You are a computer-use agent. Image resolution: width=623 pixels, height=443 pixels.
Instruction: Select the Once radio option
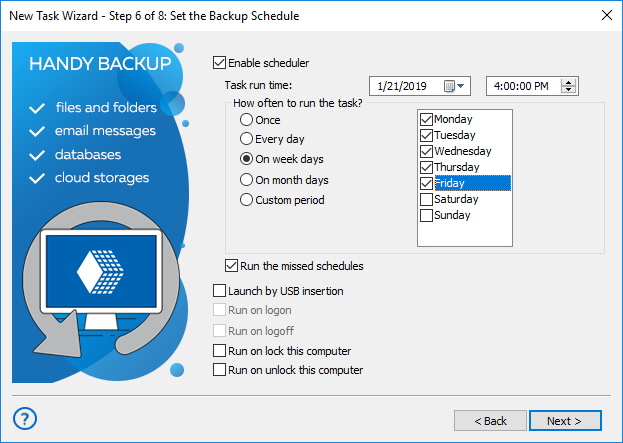click(246, 120)
